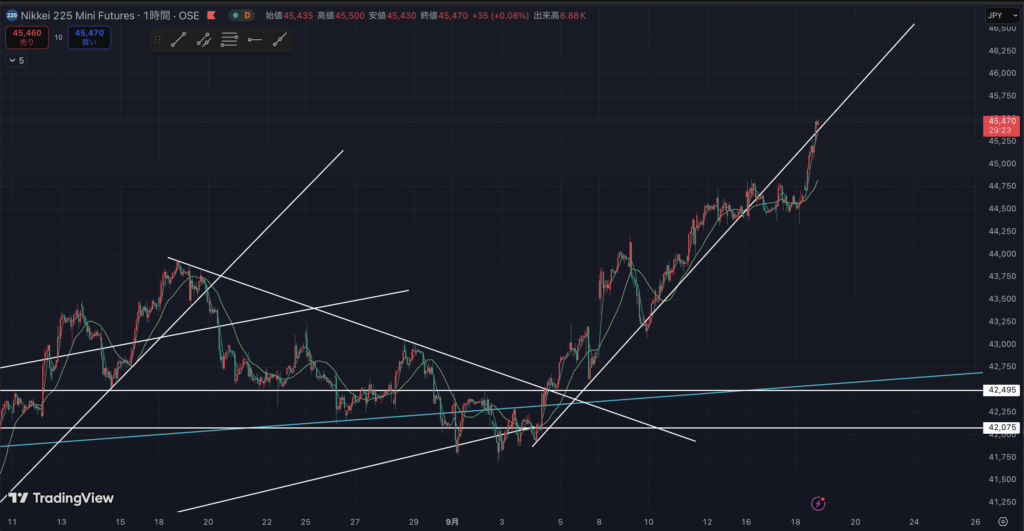
Task: Click the TradingView logo link
Action: point(61,498)
